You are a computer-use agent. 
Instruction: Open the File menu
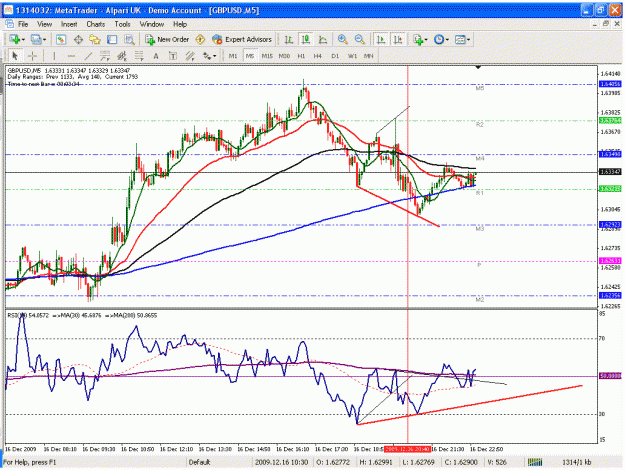coord(23,24)
